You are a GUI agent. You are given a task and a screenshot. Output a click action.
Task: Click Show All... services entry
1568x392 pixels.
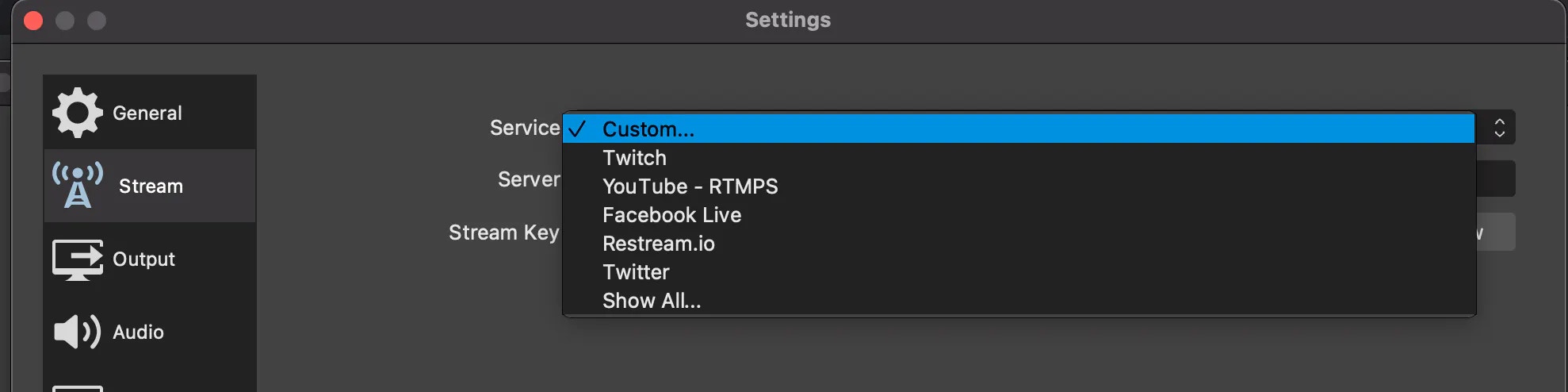pos(1019,300)
